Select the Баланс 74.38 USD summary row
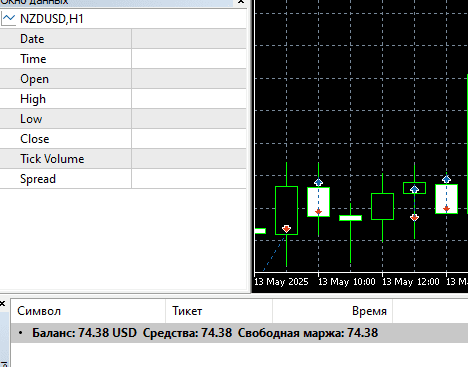Image resolution: width=468 pixels, height=367 pixels. point(239,333)
